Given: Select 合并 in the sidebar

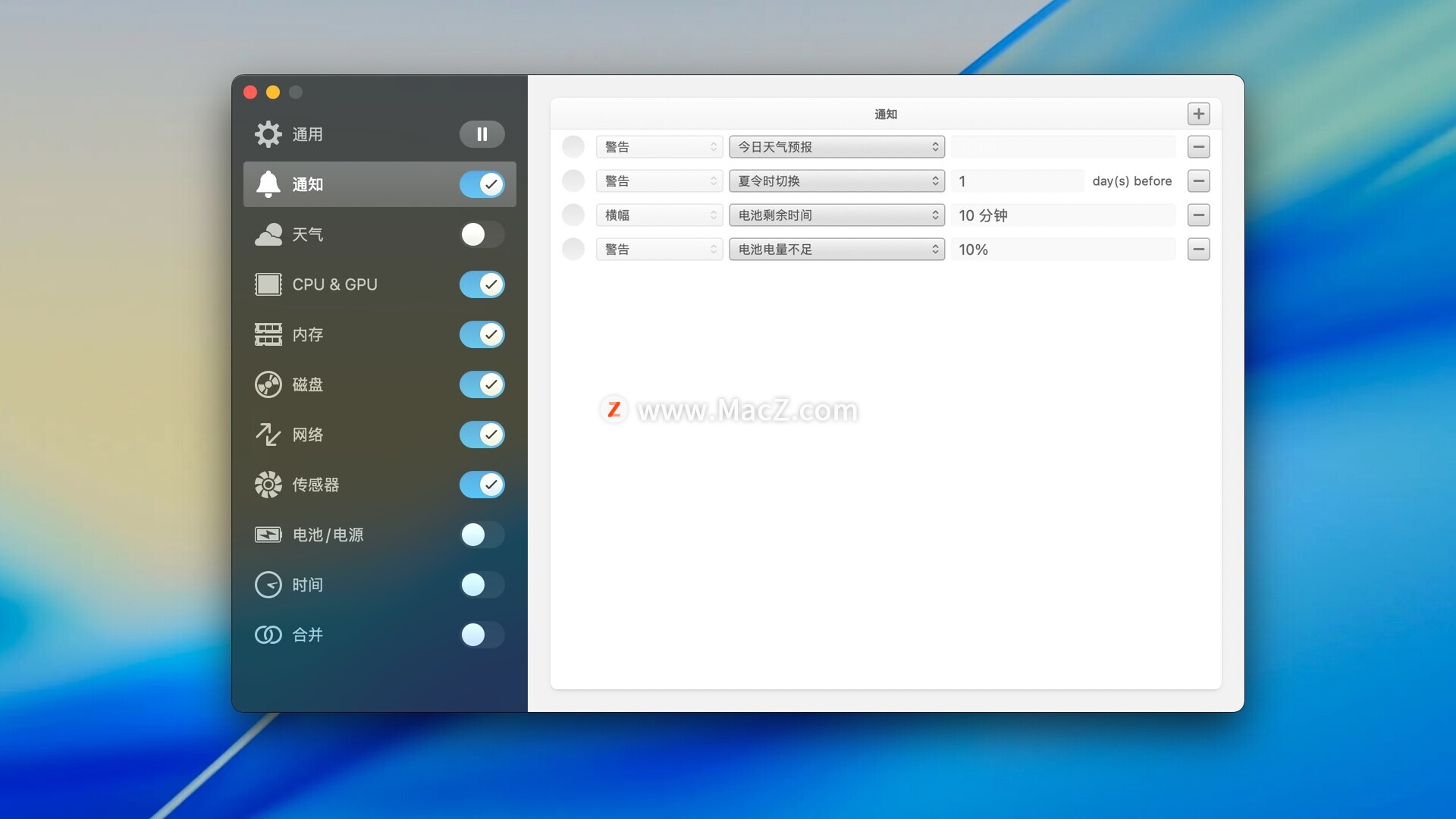Looking at the screenshot, I should coord(308,635).
